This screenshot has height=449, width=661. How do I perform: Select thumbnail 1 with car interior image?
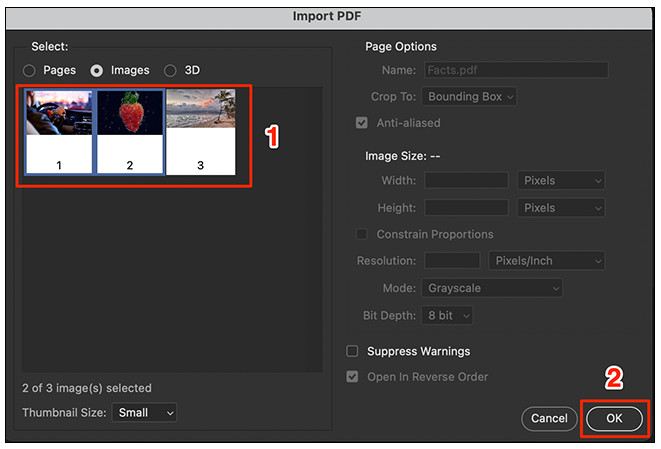tap(59, 131)
